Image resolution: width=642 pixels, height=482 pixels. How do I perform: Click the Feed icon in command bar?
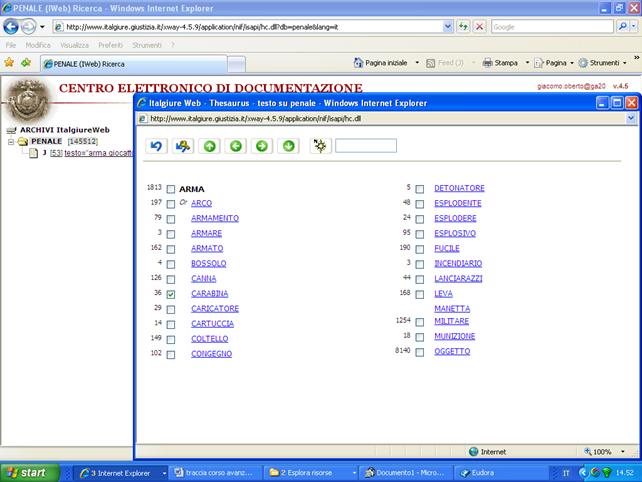(x=430, y=63)
